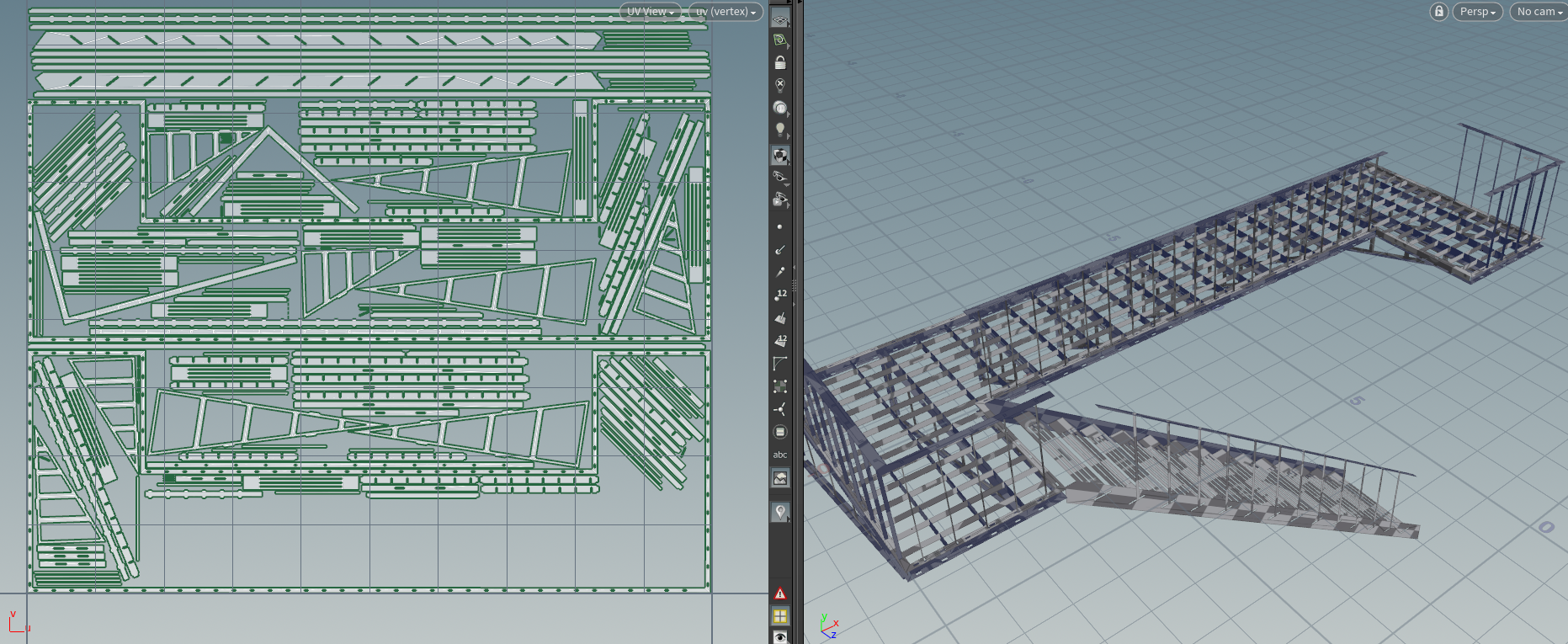The image size is (1568, 644).
Task: Click the lock camera to view button
Action: 1438,12
